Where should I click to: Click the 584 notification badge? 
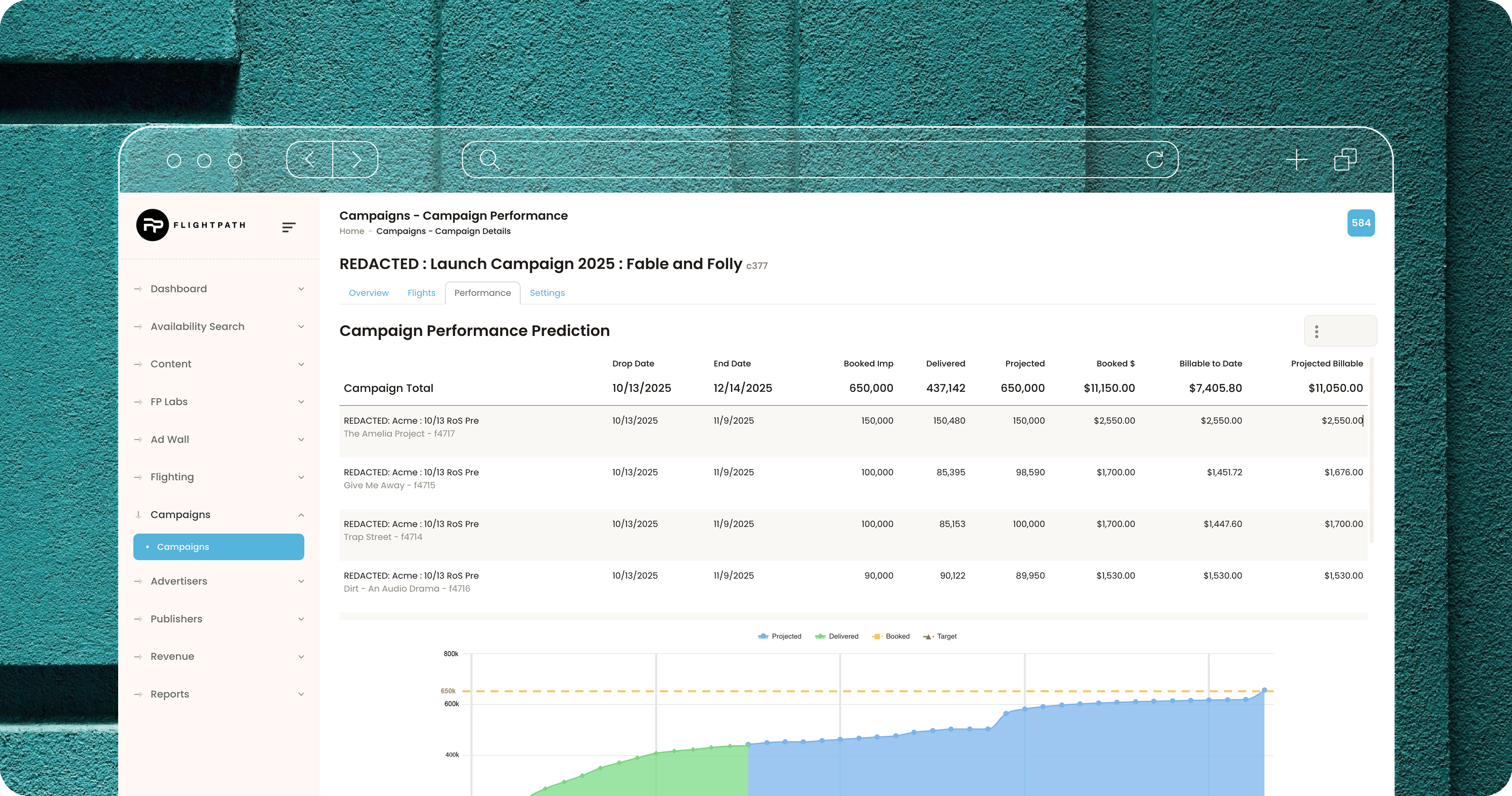click(1360, 223)
